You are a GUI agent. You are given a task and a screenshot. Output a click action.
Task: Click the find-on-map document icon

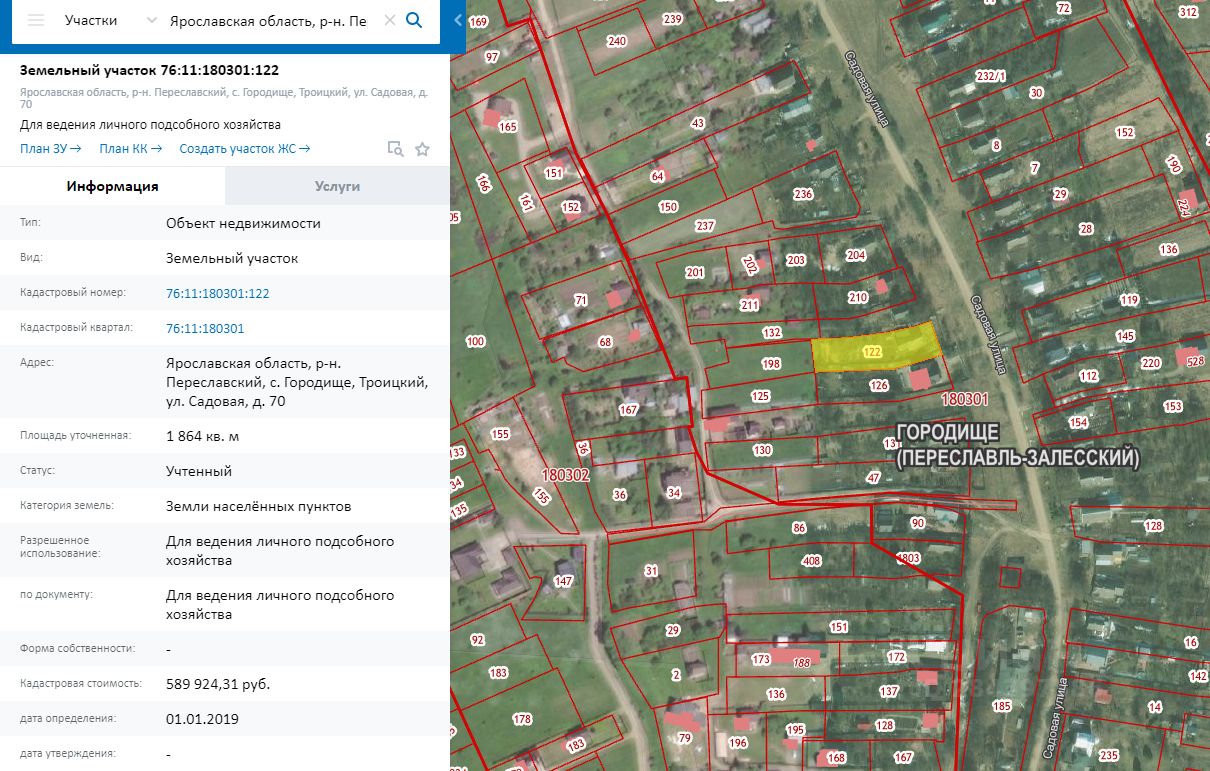(396, 149)
